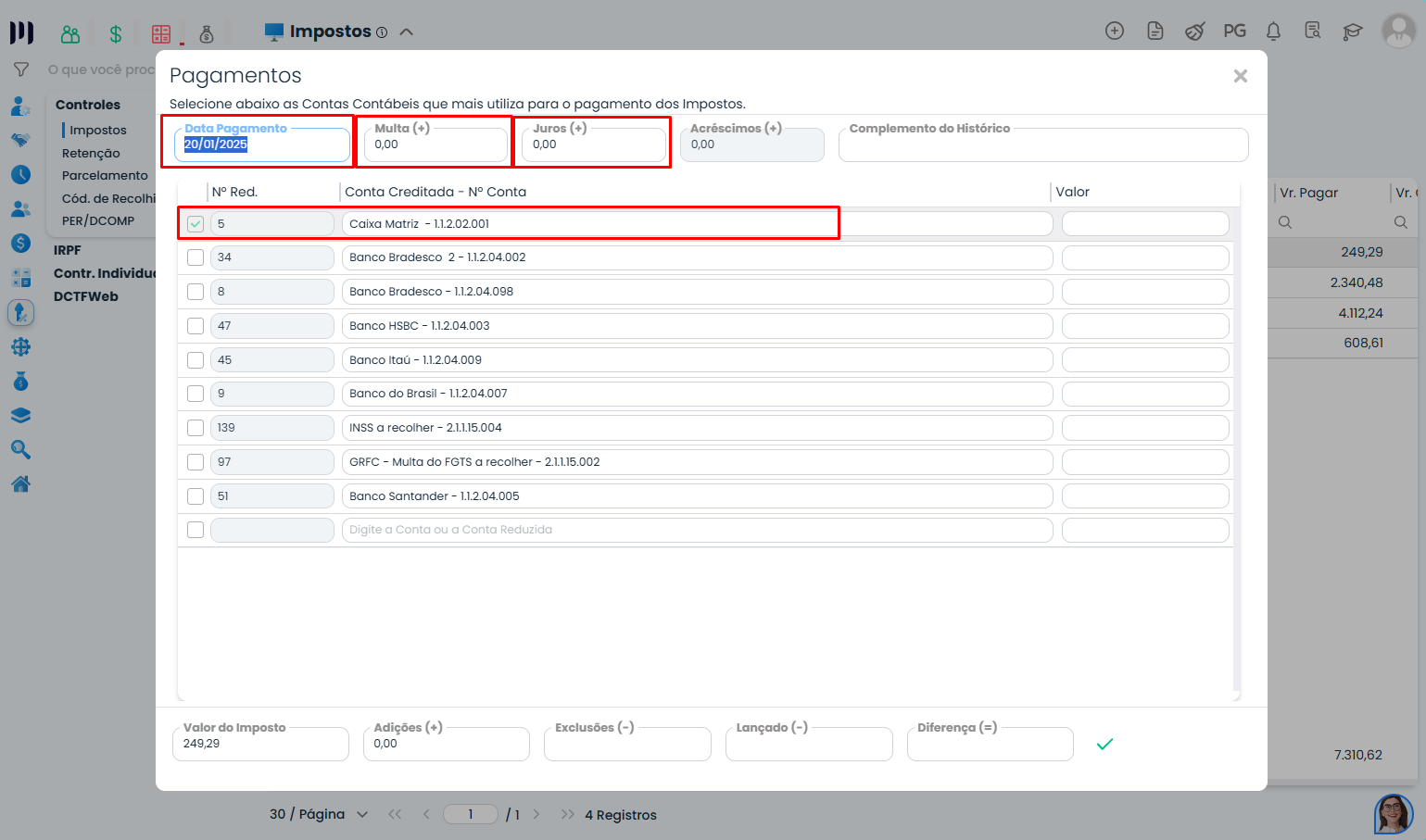1426x840 pixels.
Task: Click the green checkmark confirm icon
Action: click(1104, 744)
